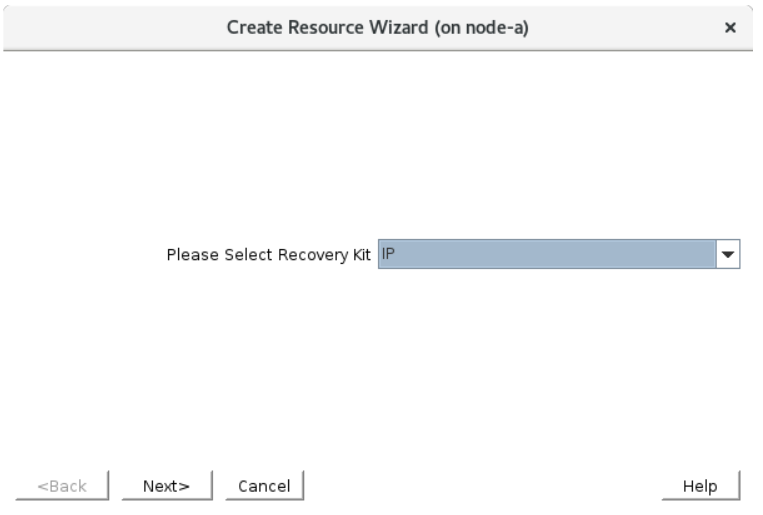The width and height of the screenshot is (763, 515).
Task: Open the Recovery Kit dropdown arrow
Action: click(x=728, y=255)
